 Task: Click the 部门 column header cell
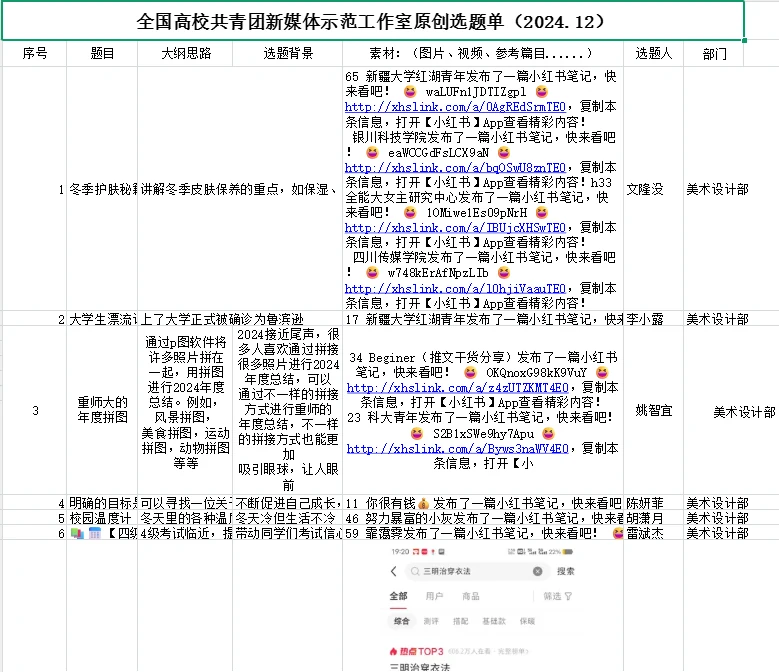click(x=714, y=53)
